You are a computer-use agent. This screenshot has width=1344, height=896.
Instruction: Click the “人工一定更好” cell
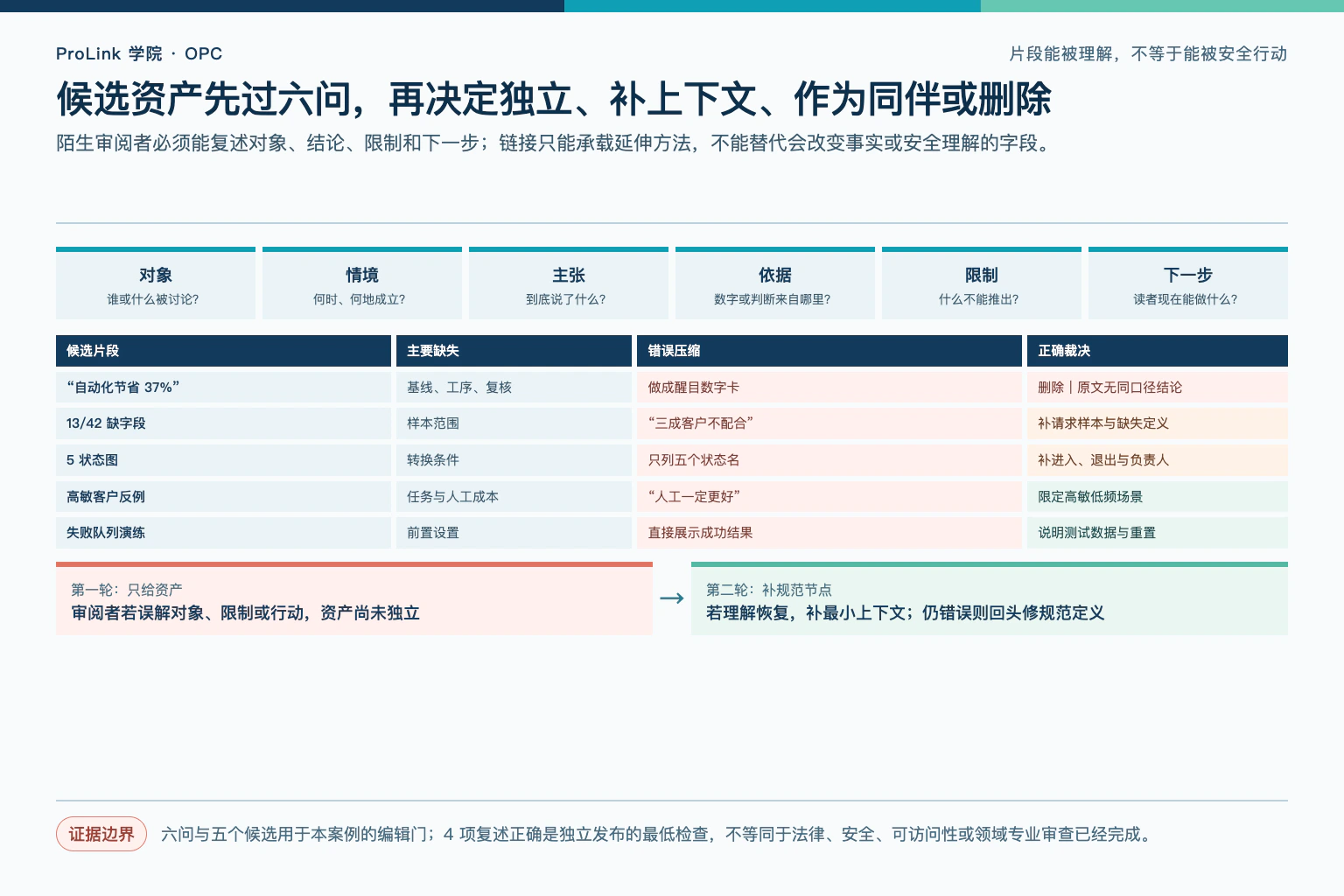829,497
